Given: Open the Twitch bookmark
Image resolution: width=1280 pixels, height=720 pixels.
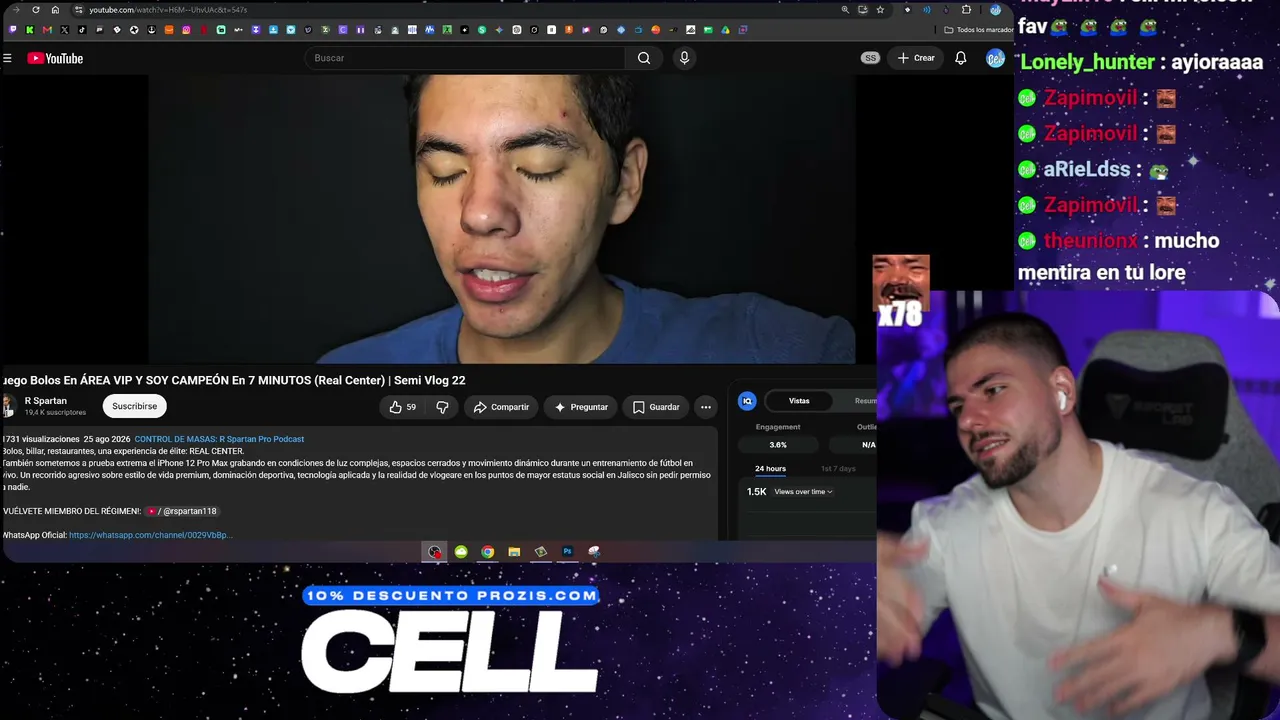Looking at the screenshot, I should tap(13, 30).
